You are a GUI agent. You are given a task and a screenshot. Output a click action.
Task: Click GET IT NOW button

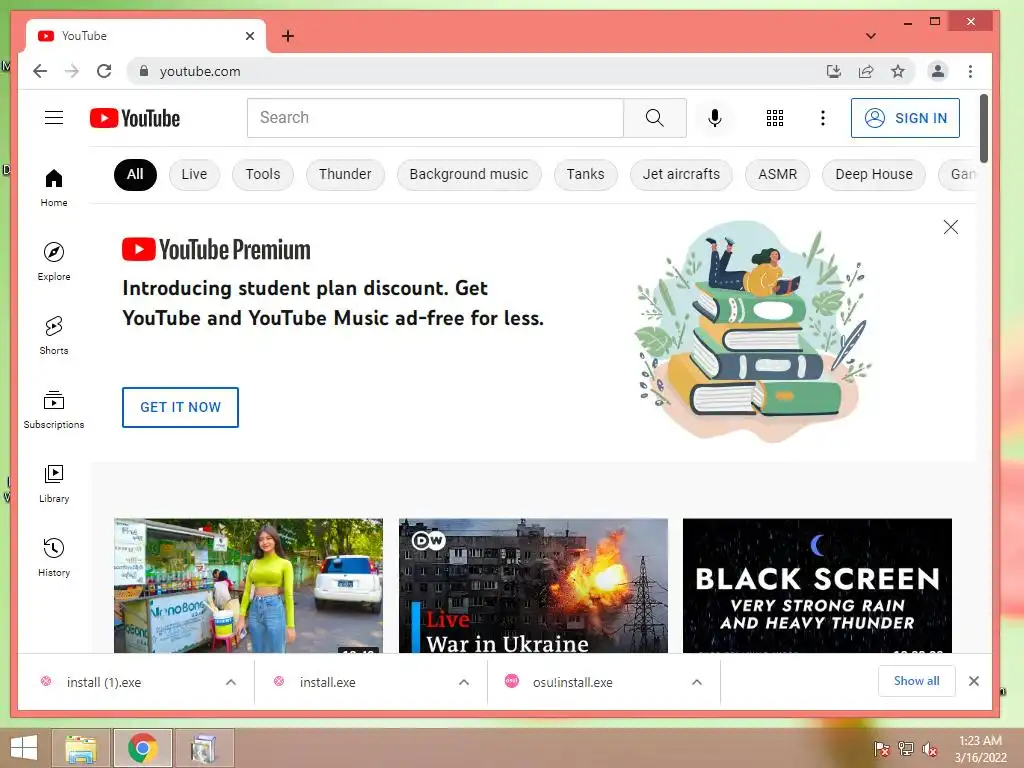point(180,407)
